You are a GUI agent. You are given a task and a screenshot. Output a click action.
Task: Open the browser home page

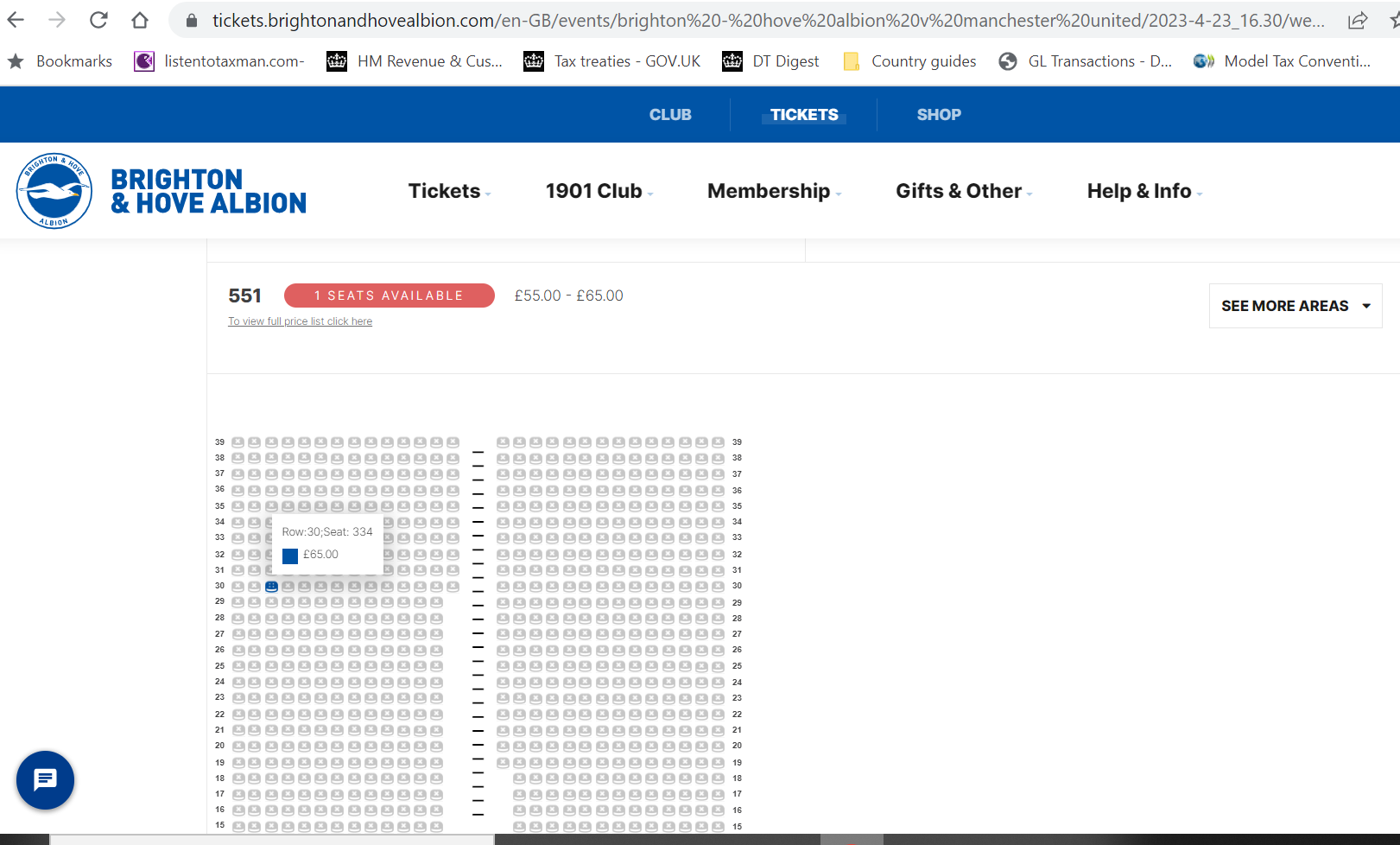point(140,20)
